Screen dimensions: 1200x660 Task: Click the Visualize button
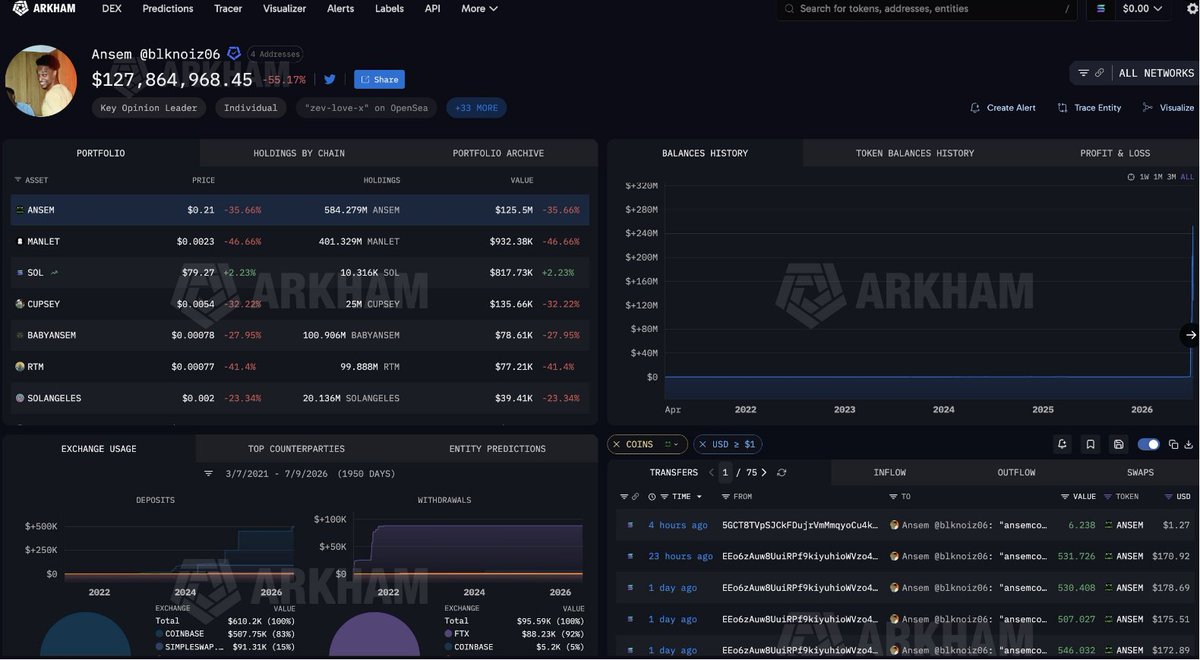pos(1168,108)
